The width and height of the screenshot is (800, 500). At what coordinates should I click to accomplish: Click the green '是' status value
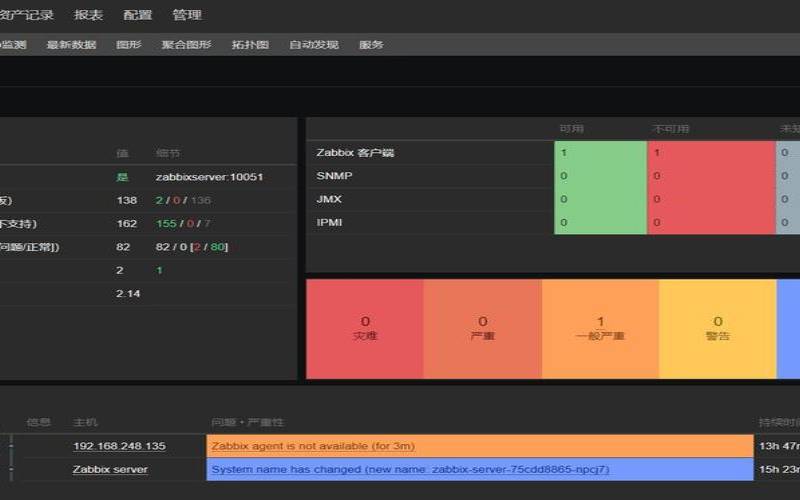coord(122,177)
